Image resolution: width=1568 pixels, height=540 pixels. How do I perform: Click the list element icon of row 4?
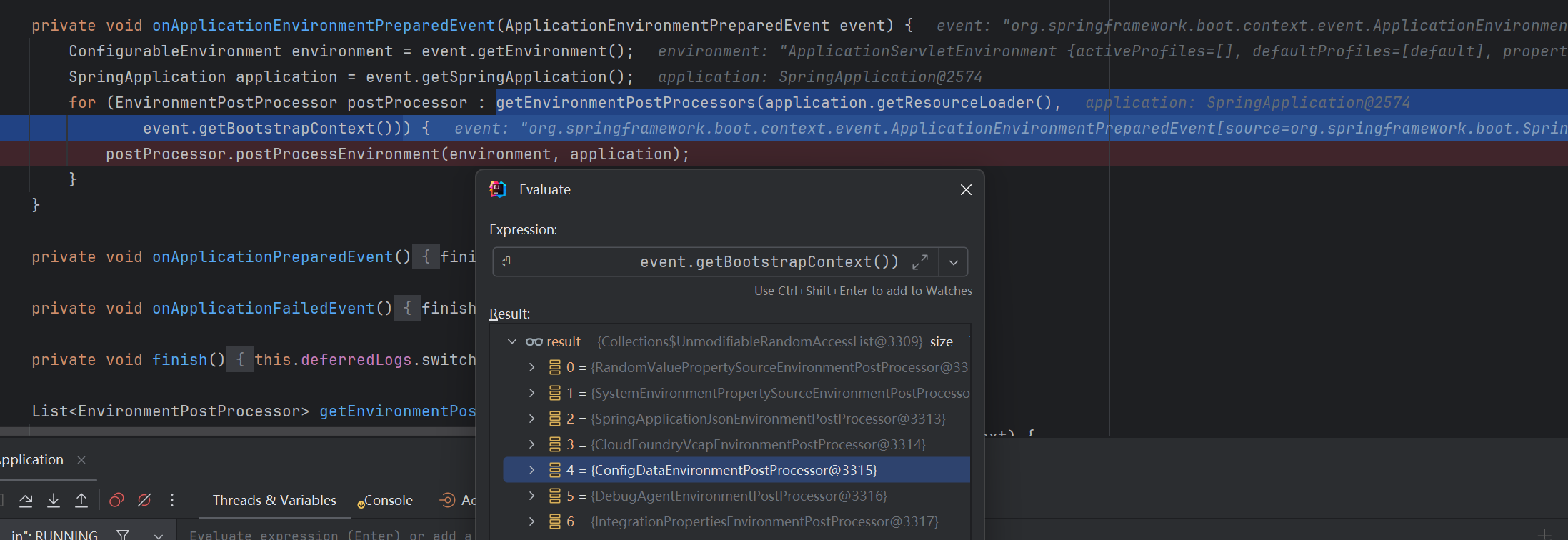[x=554, y=470]
